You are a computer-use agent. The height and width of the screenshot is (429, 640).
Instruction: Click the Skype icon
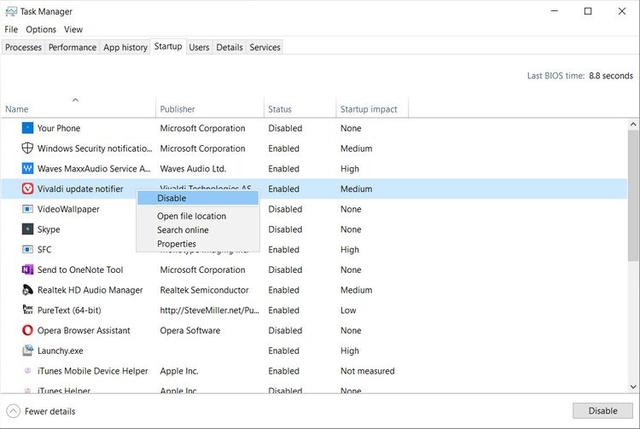pyautogui.click(x=27, y=229)
